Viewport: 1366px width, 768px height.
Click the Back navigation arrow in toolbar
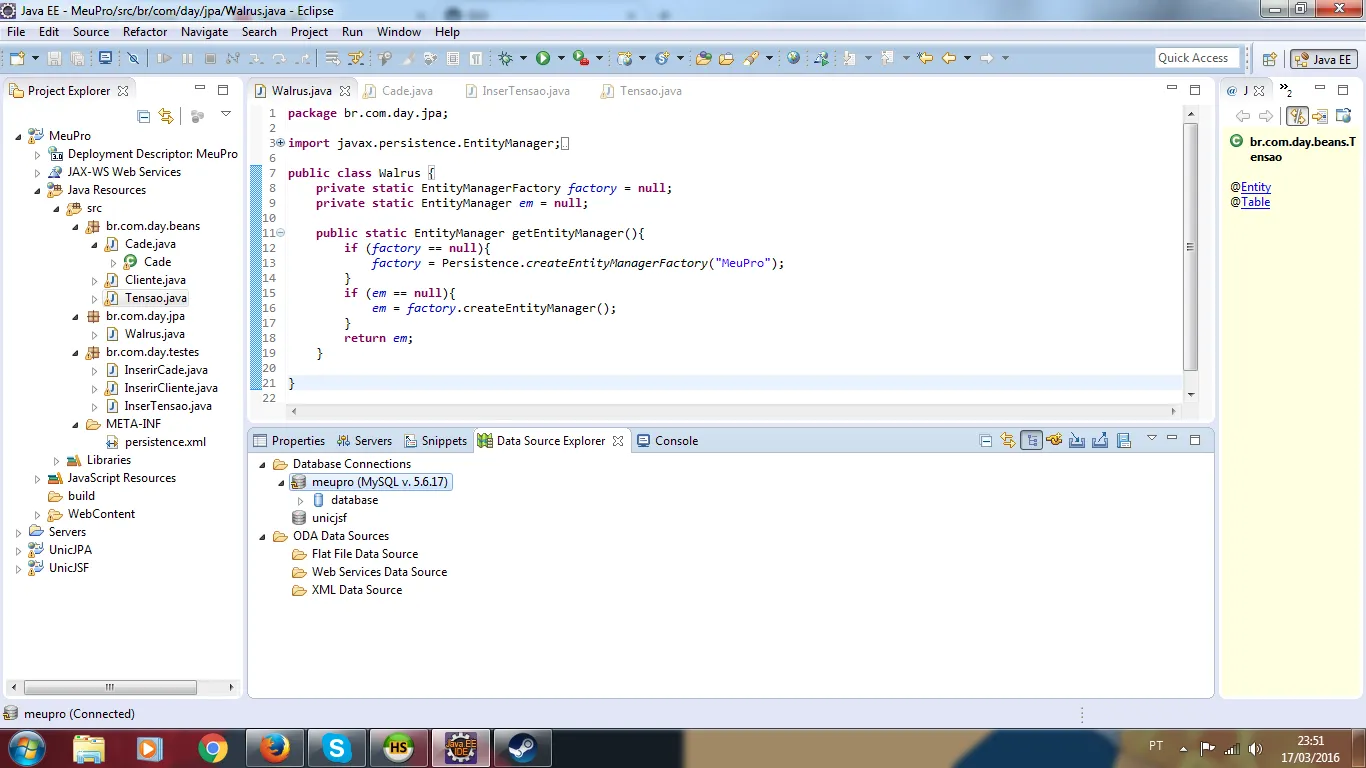pyautogui.click(x=948, y=58)
